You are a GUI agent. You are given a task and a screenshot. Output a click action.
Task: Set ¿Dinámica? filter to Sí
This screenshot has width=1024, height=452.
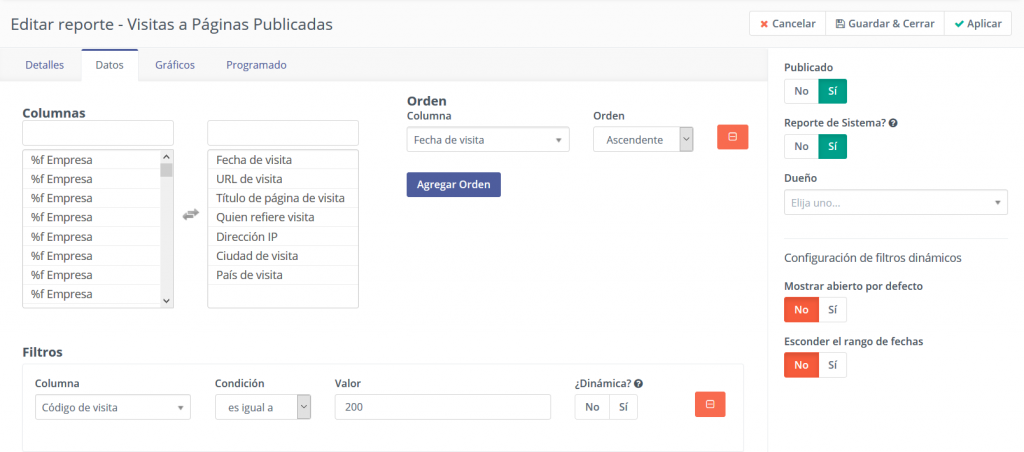click(x=623, y=407)
